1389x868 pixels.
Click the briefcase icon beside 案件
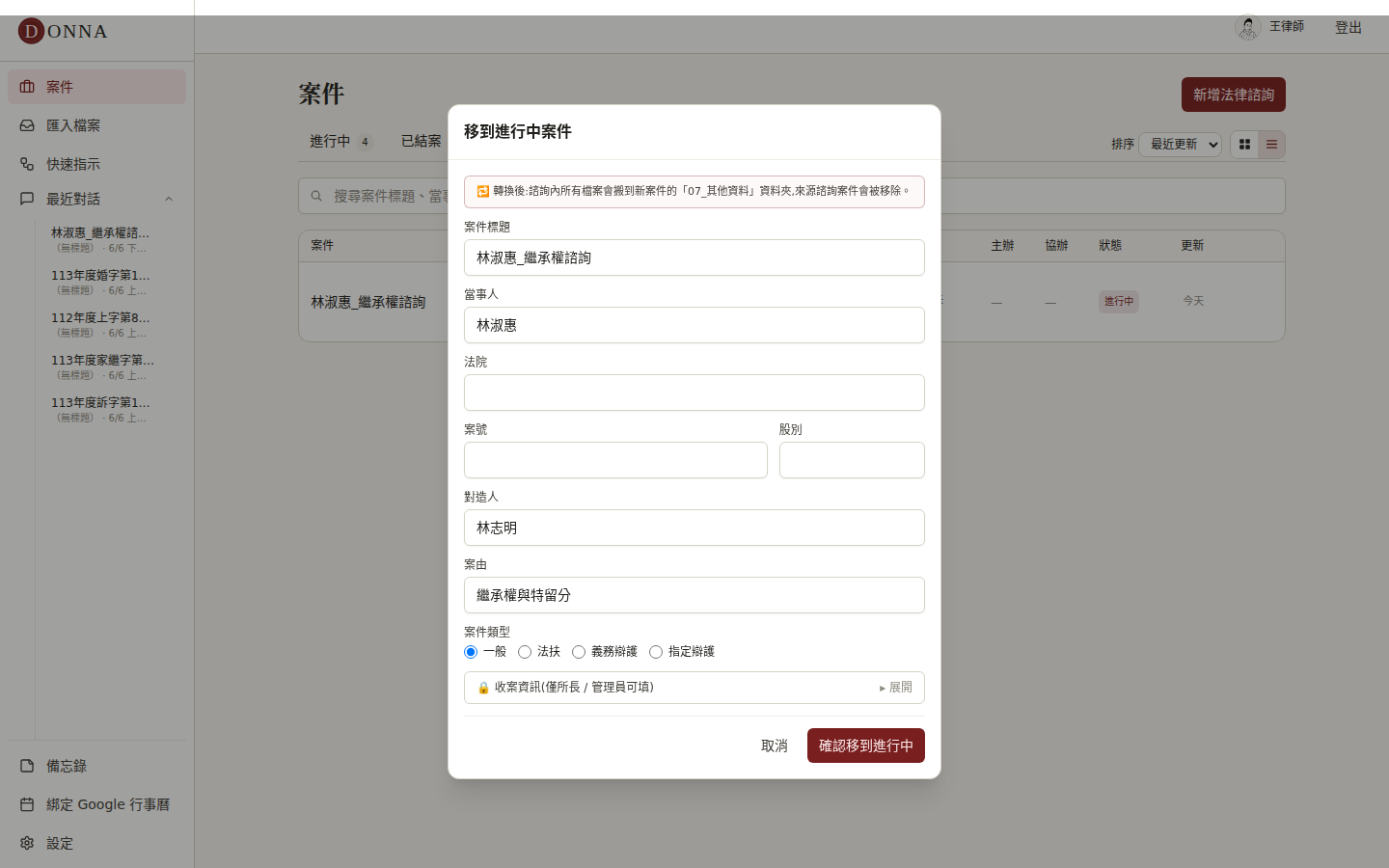point(27,87)
